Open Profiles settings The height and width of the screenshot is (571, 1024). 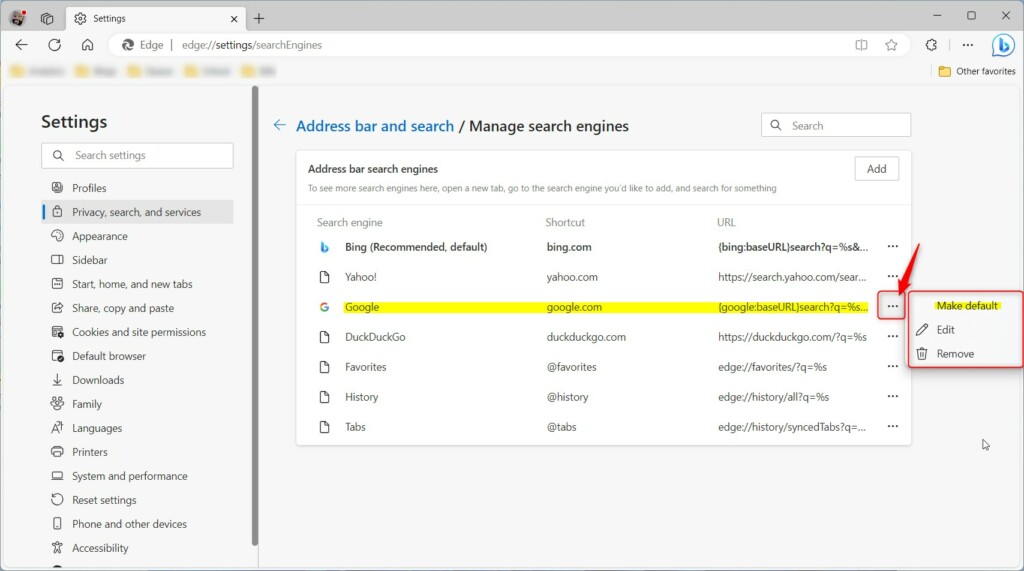(137, 188)
